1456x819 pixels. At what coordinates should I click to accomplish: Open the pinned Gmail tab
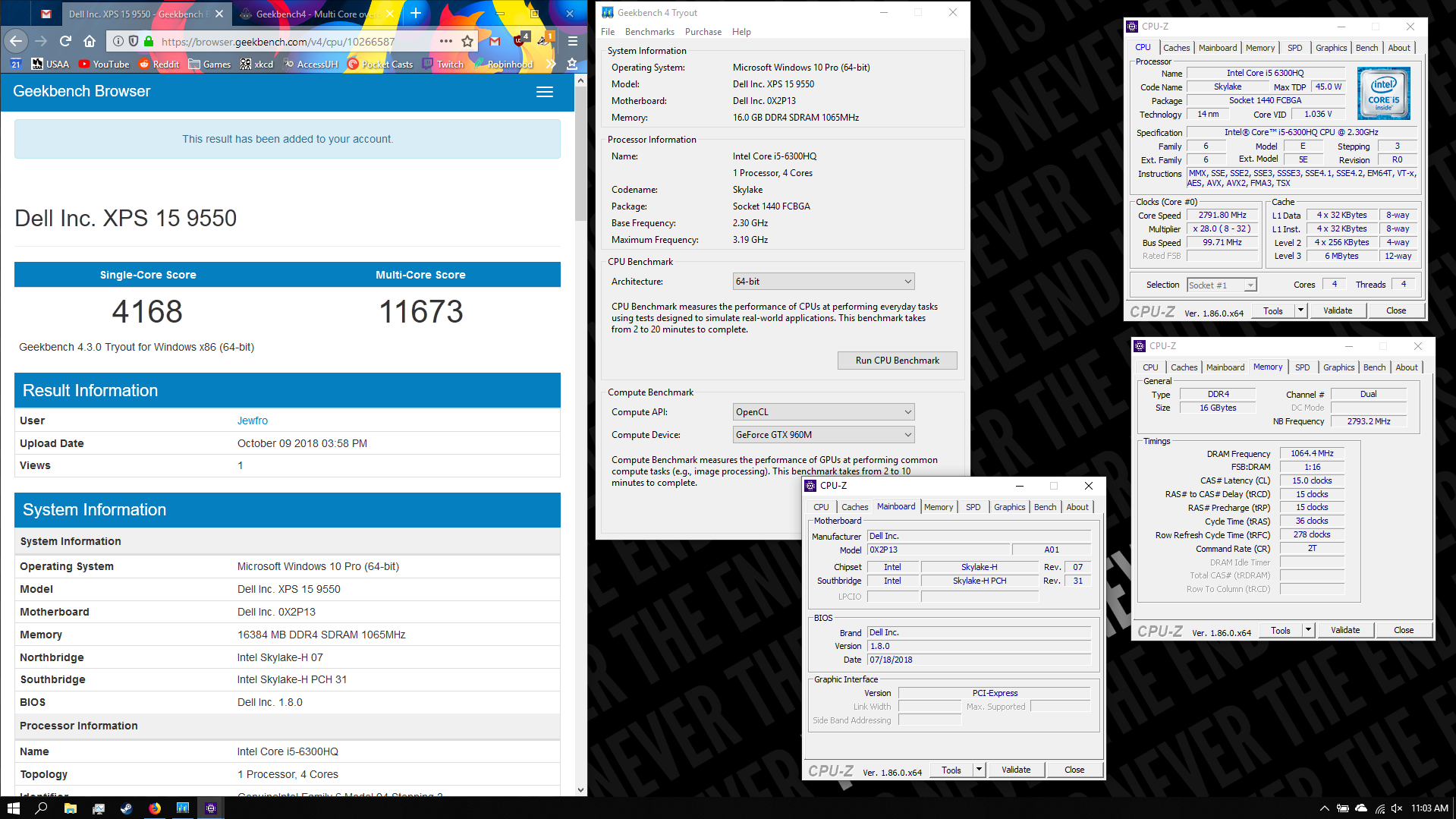(x=46, y=14)
